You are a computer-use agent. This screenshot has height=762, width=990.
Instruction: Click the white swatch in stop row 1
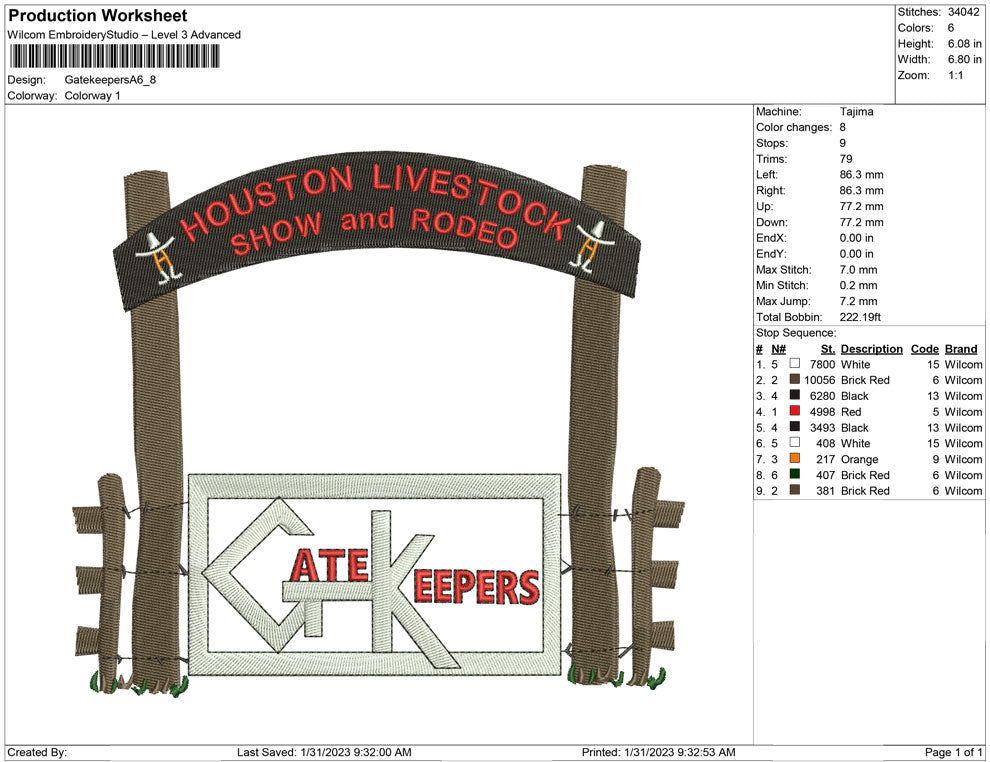[795, 364]
